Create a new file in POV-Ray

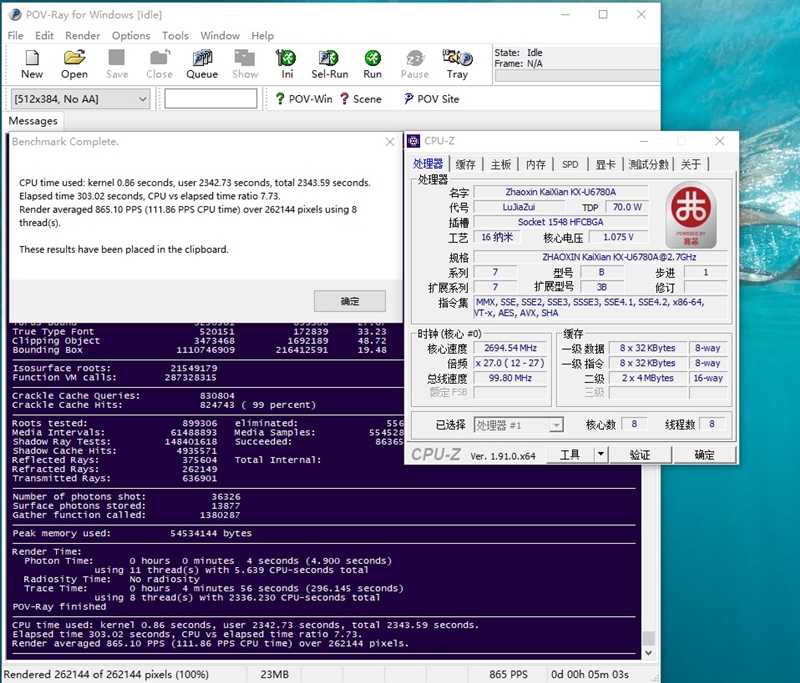click(31, 62)
